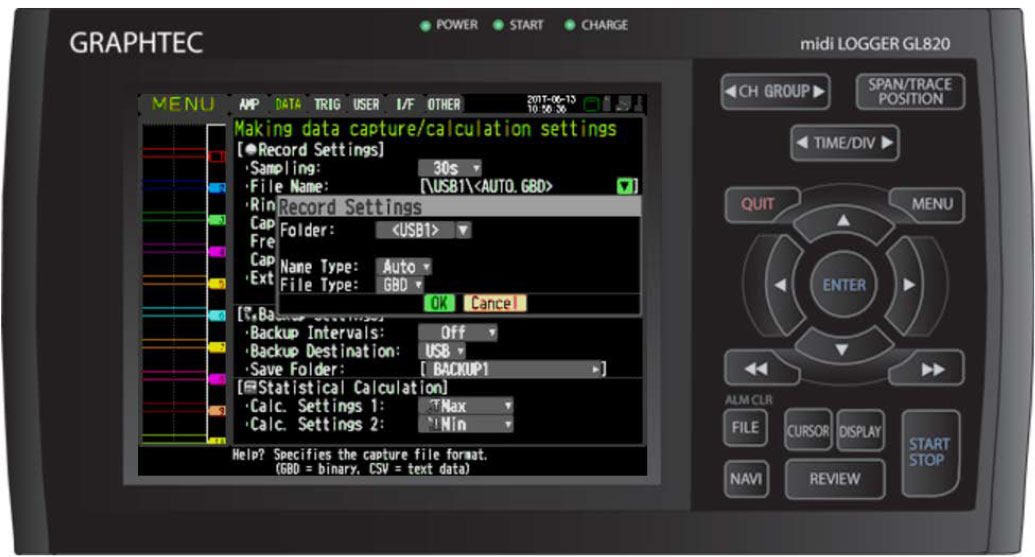
Task: Click the bright green channel marker
Action: coord(217,220)
